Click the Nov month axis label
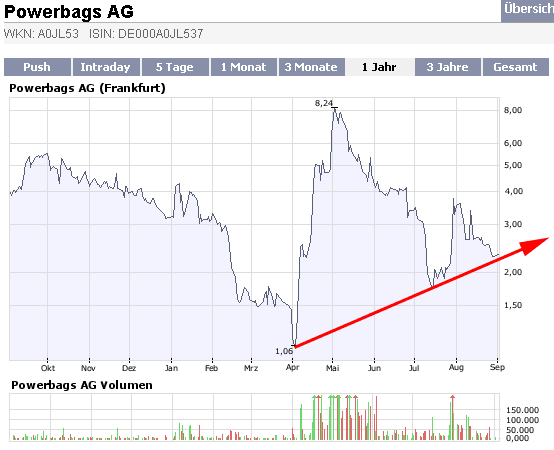554x450 pixels. pos(88,368)
